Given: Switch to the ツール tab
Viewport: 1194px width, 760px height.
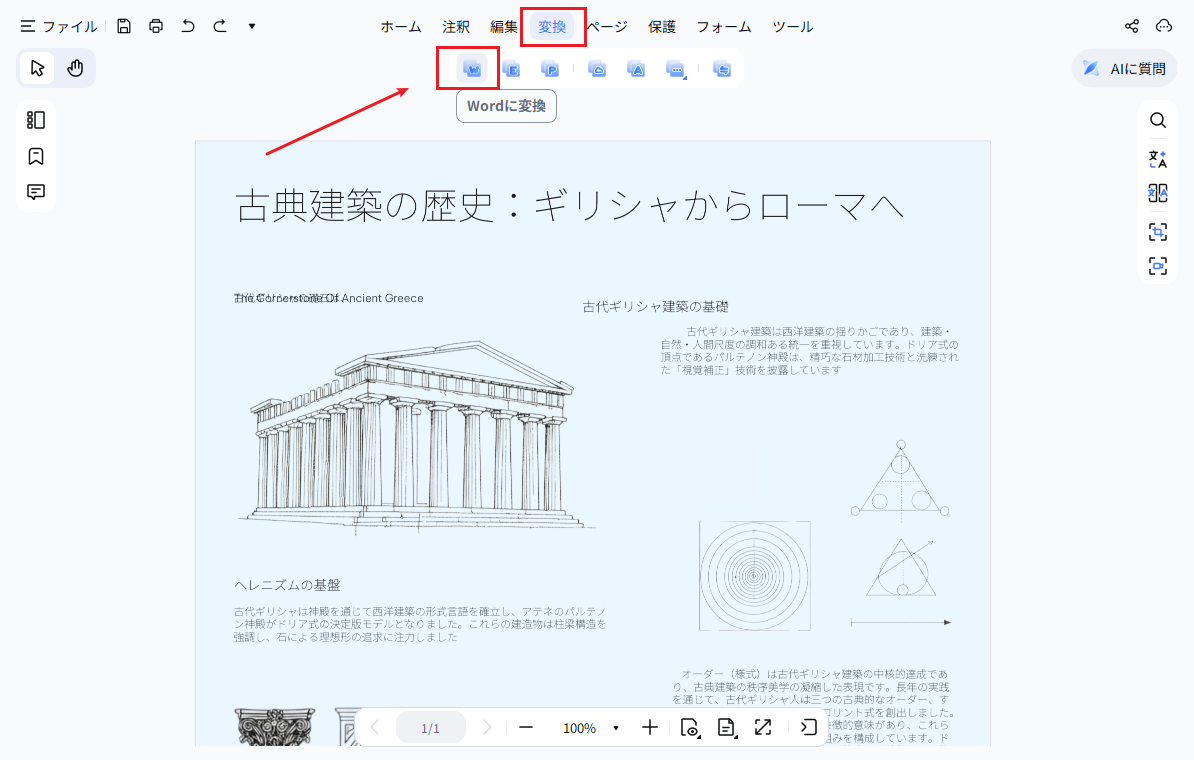Looking at the screenshot, I should click(x=793, y=27).
